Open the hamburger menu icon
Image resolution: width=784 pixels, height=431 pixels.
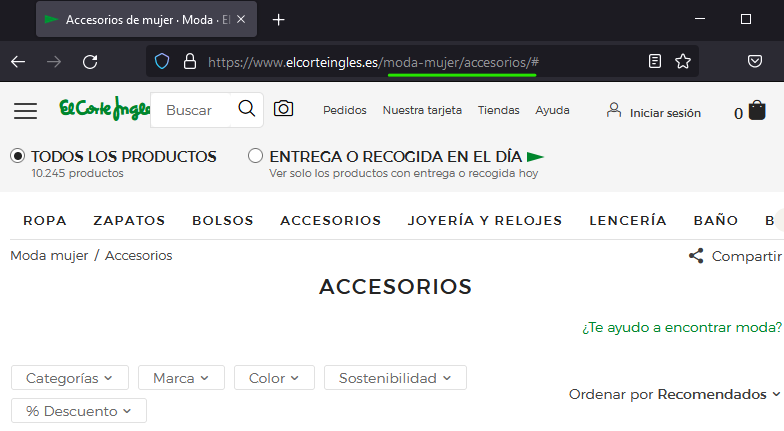tap(25, 110)
